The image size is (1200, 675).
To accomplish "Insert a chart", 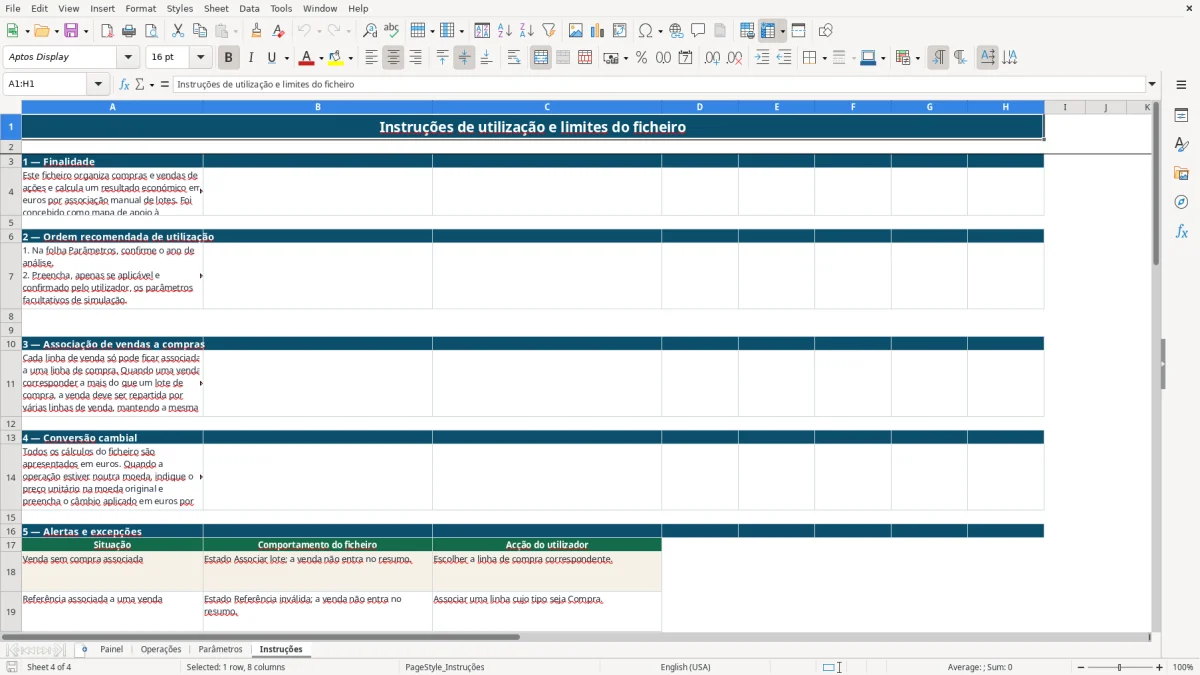I will point(597,31).
